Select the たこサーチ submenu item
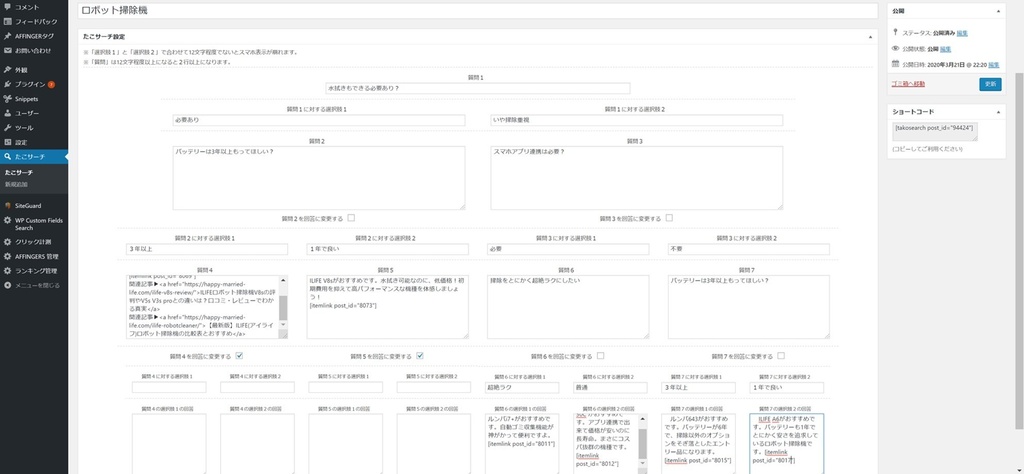This screenshot has width=1024, height=474. coord(19,173)
